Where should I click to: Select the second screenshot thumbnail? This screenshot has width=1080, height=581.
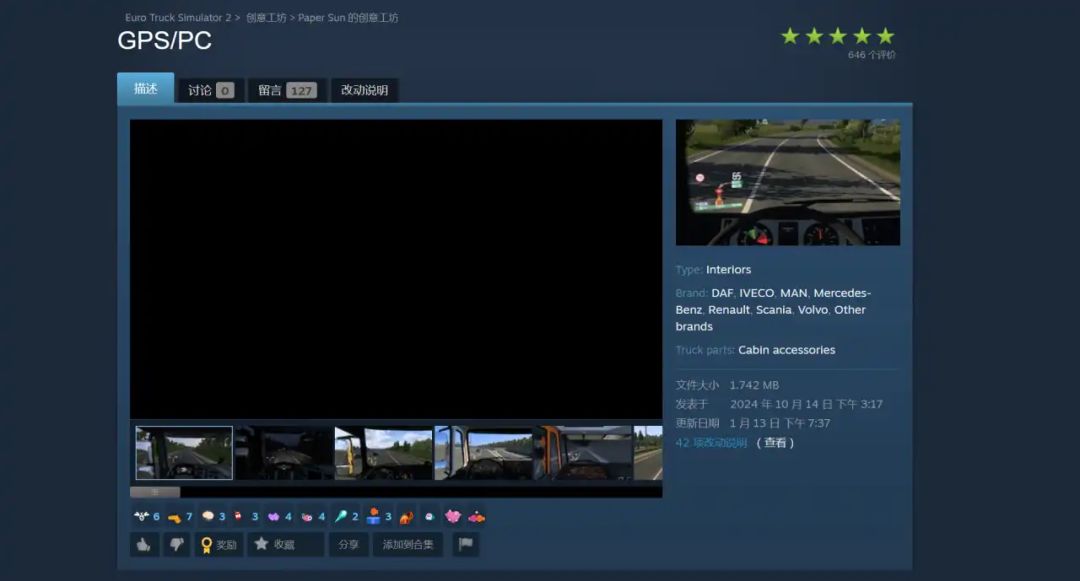pyautogui.click(x=284, y=453)
